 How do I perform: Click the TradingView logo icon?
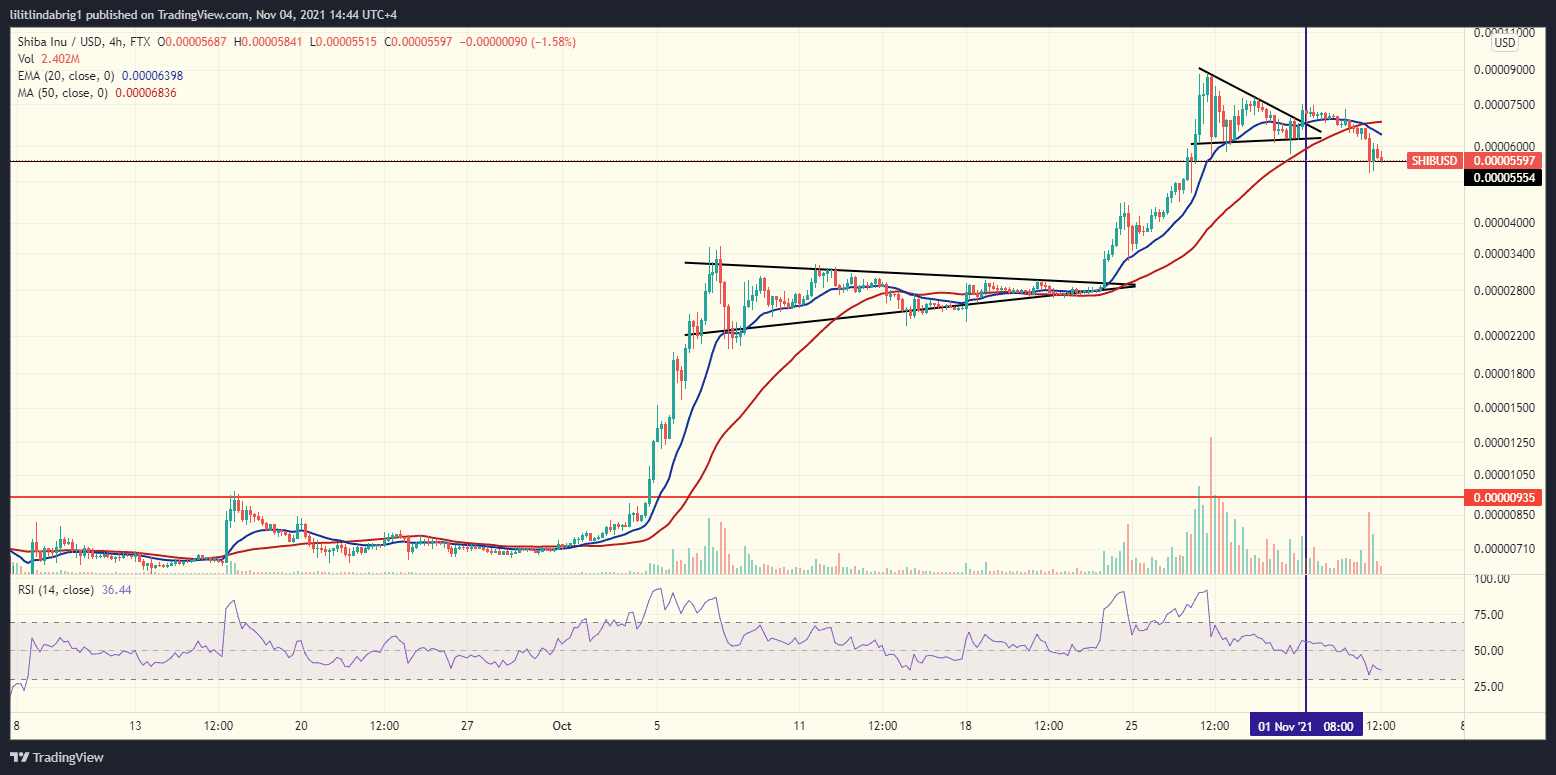click(22, 757)
